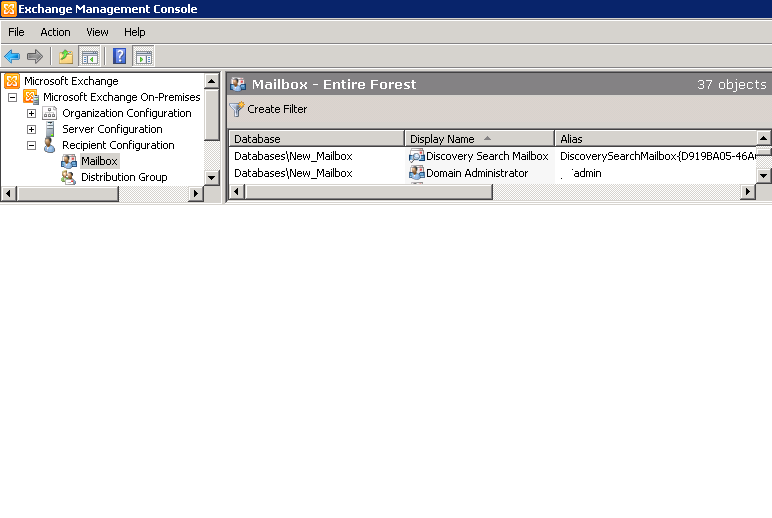
Task: Click the Microsoft Exchange On-Premises icon
Action: click(31, 97)
